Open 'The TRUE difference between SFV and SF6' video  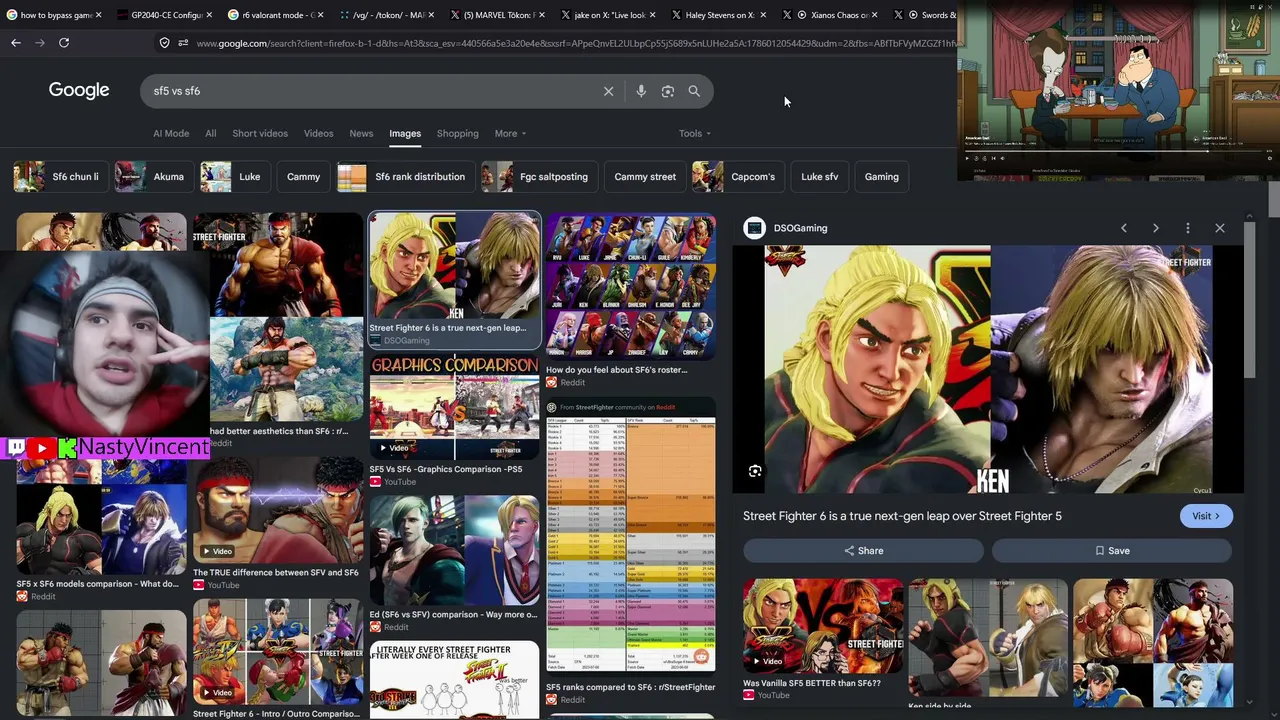[277, 511]
